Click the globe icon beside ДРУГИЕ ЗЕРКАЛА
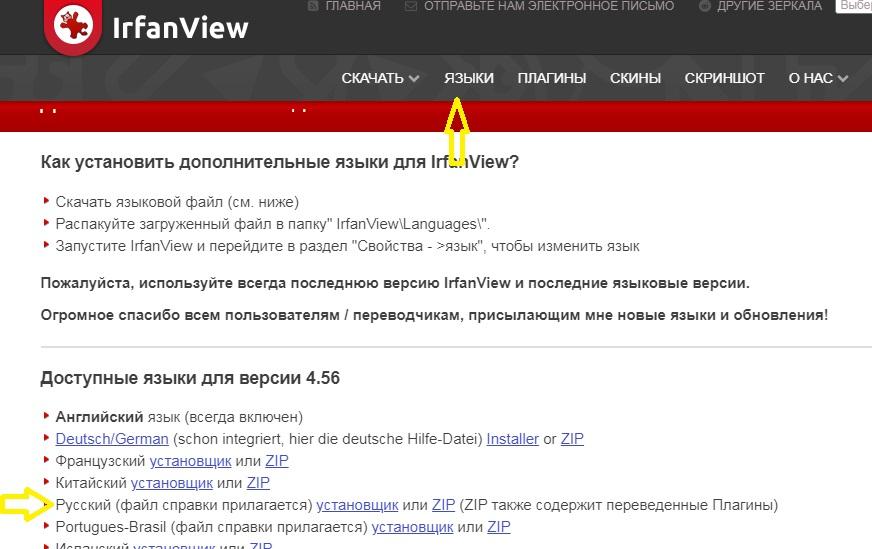 point(705,6)
